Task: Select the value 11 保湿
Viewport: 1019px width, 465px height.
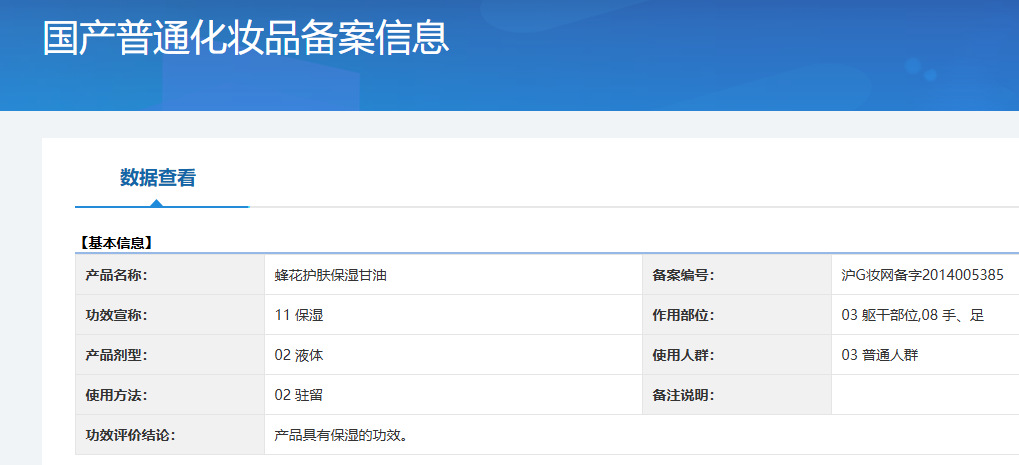Action: click(299, 316)
